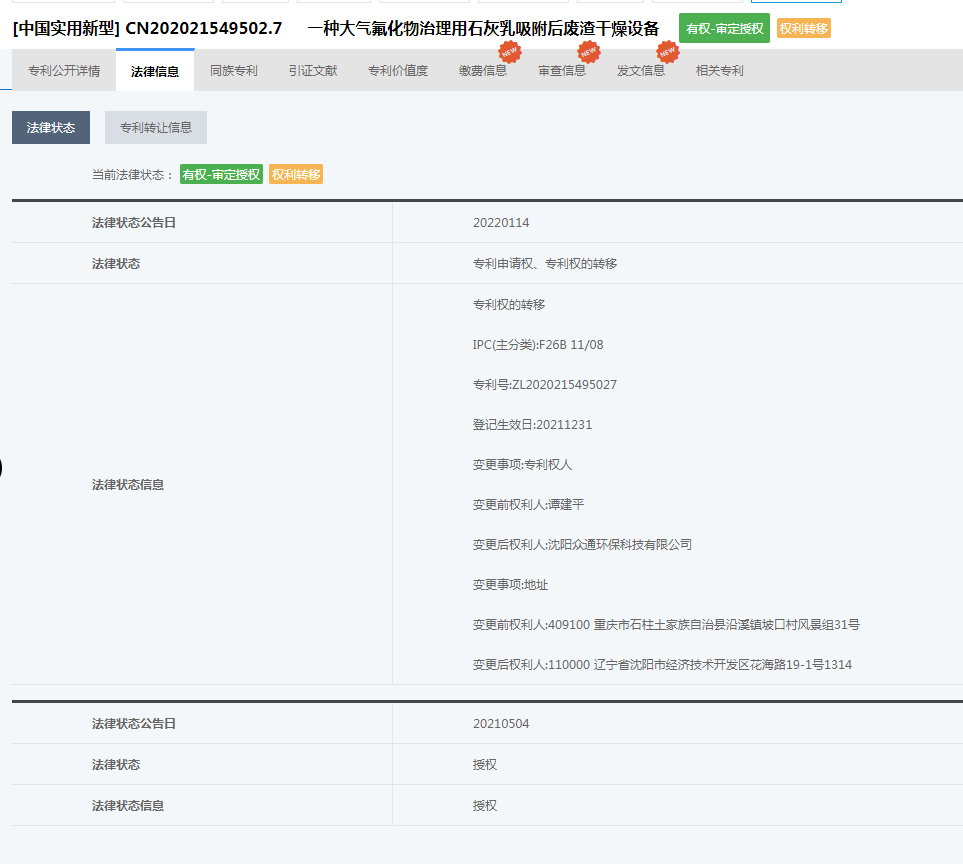This screenshot has width=963, height=864.
Task: Click the green 有权-审定授权 tag beside the title
Action: tap(724, 28)
